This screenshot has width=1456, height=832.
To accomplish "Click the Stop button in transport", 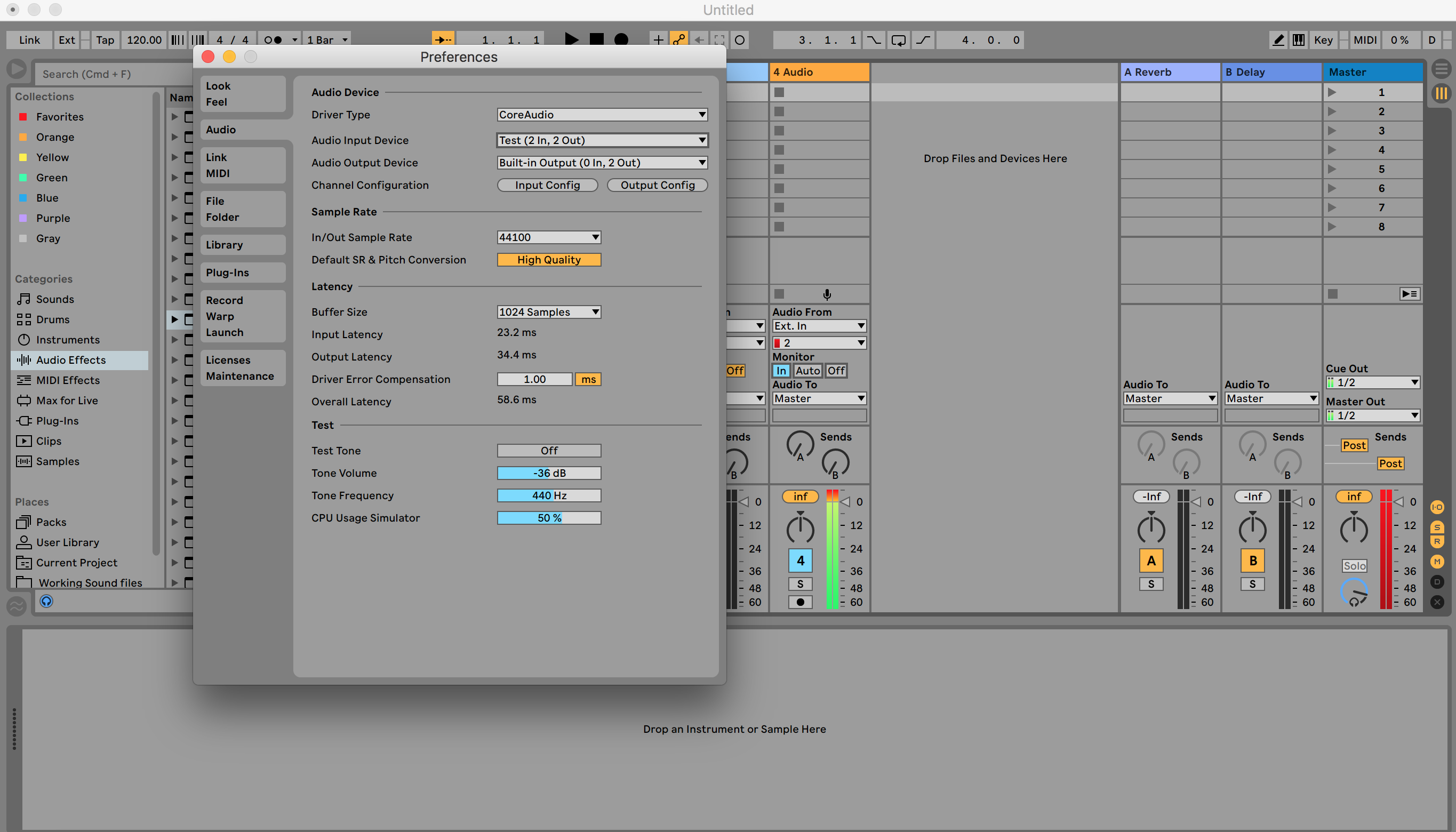I will pyautogui.click(x=596, y=39).
